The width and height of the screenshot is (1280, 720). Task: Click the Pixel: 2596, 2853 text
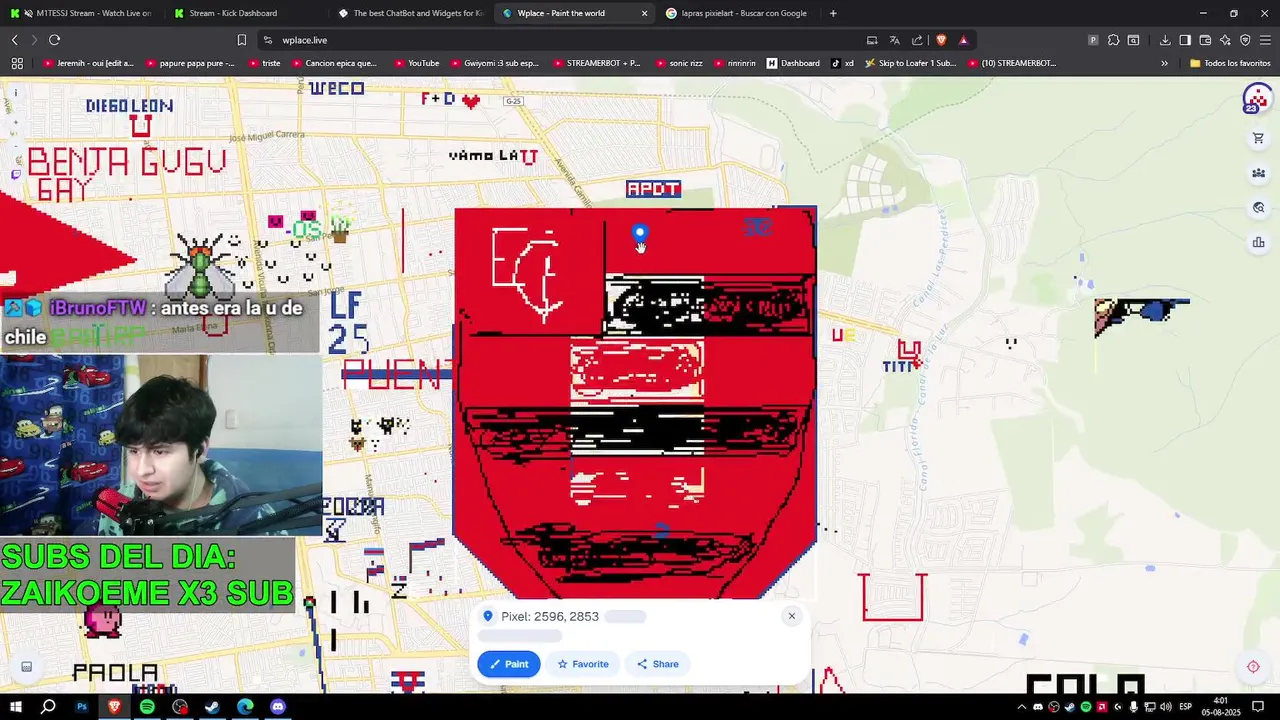click(x=550, y=617)
